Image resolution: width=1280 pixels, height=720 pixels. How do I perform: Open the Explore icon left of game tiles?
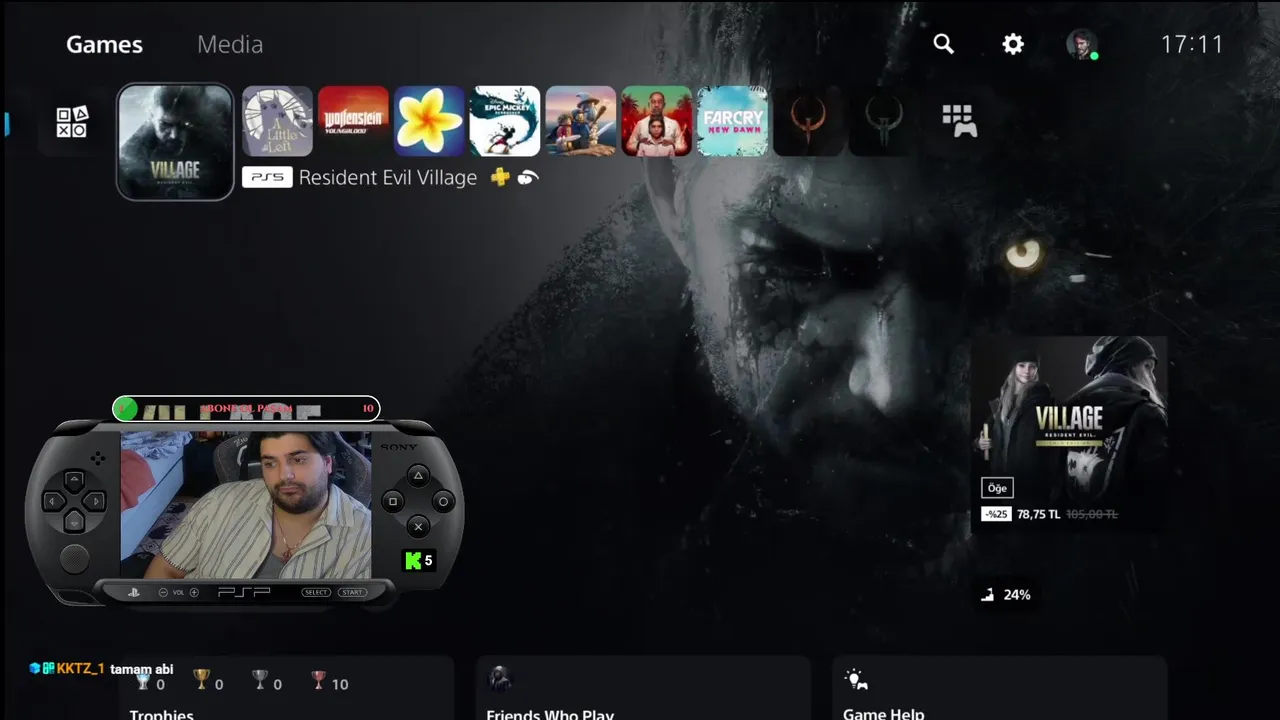72,122
